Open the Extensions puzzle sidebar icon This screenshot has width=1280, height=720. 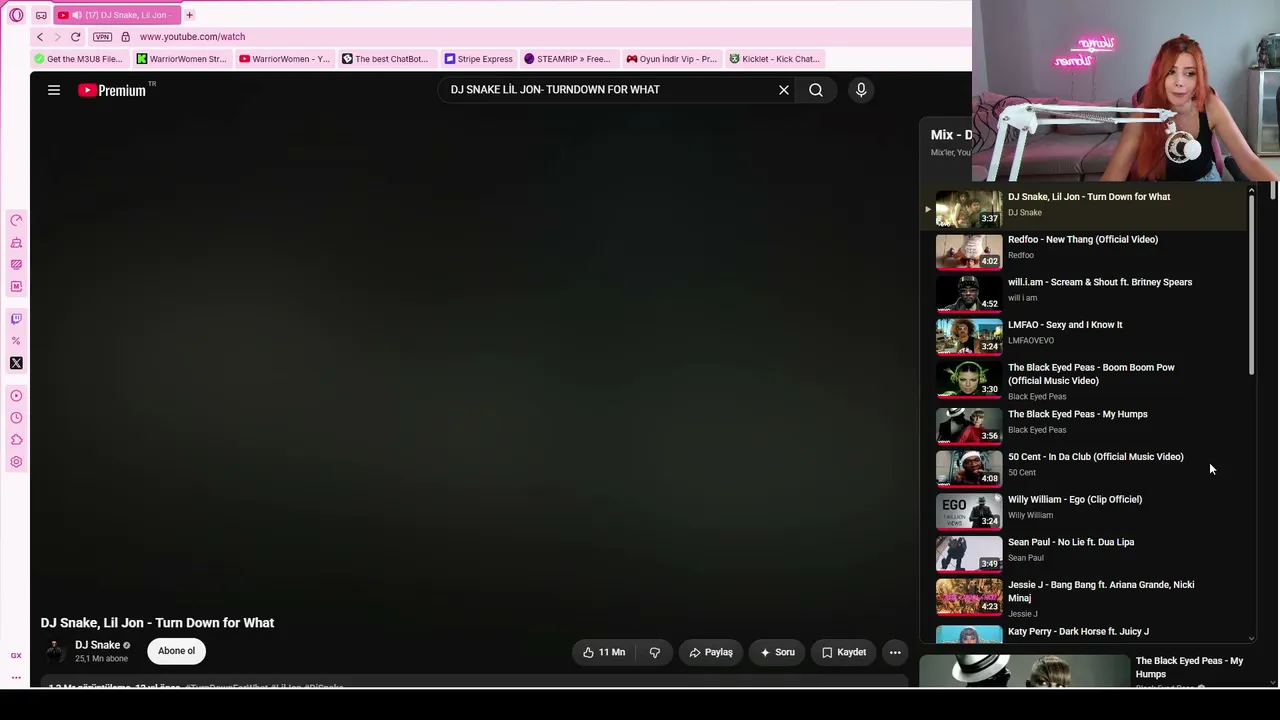[16, 440]
